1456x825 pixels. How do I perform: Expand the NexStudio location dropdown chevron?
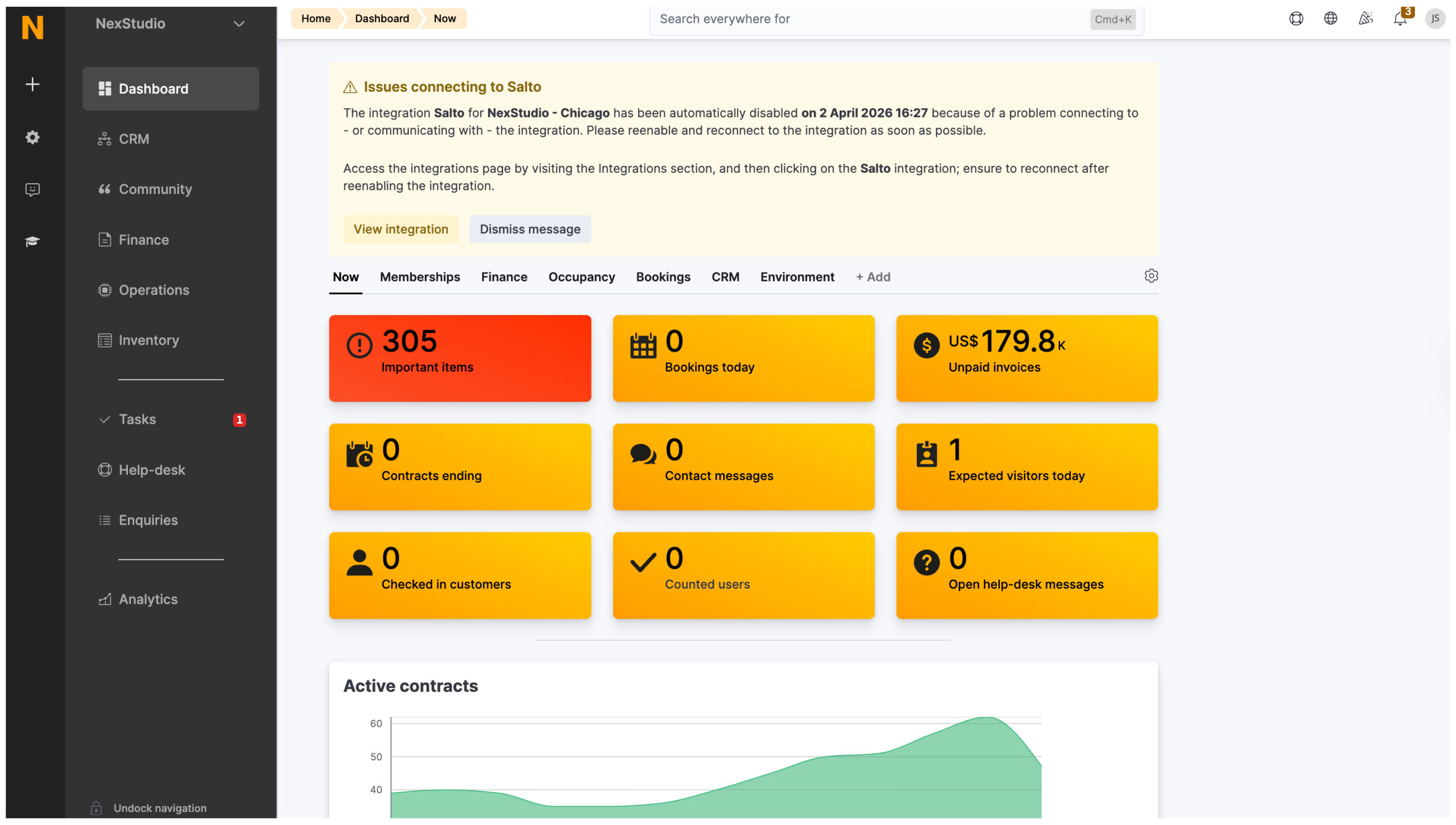[239, 24]
